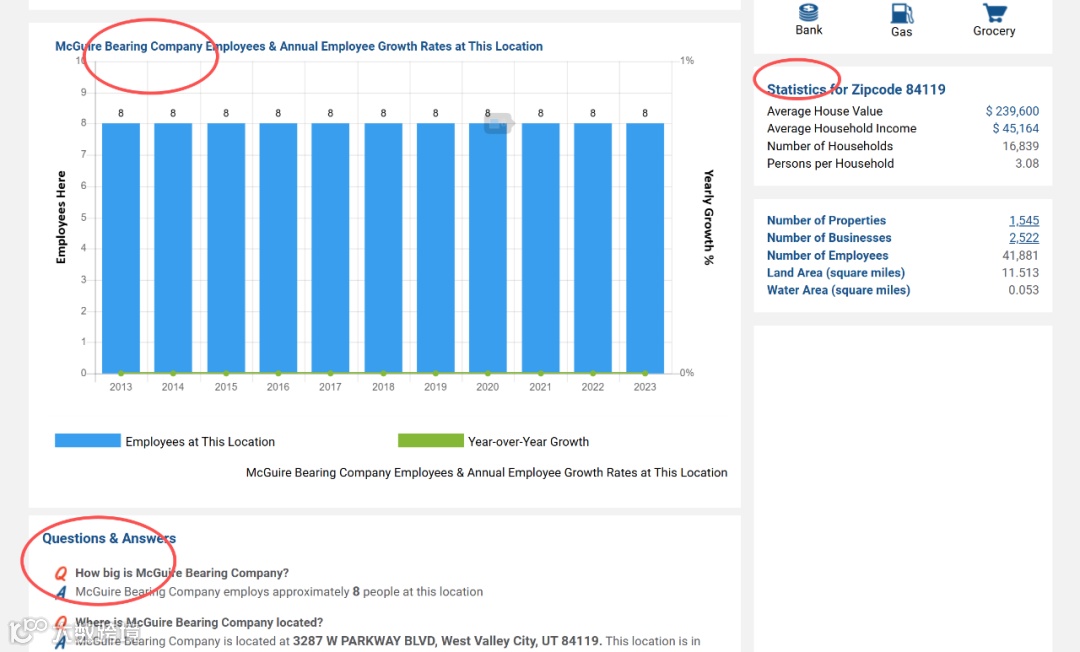This screenshot has width=1080, height=652.
Task: Click the 2016 employee bar
Action: point(278,249)
